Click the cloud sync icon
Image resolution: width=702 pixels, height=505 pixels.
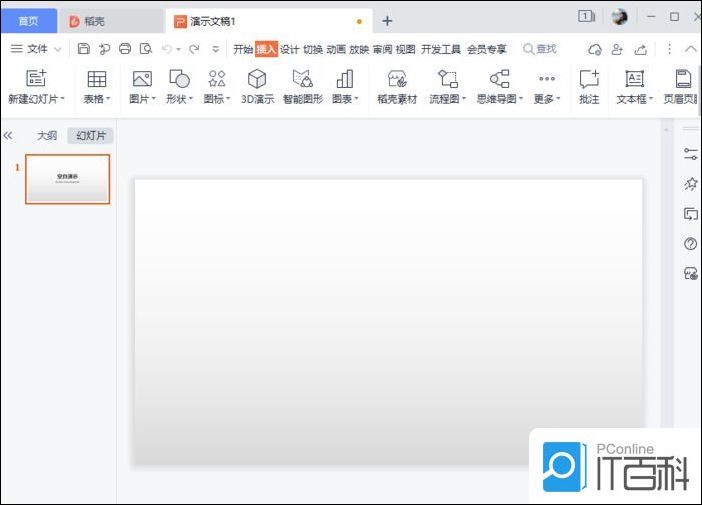(x=595, y=49)
